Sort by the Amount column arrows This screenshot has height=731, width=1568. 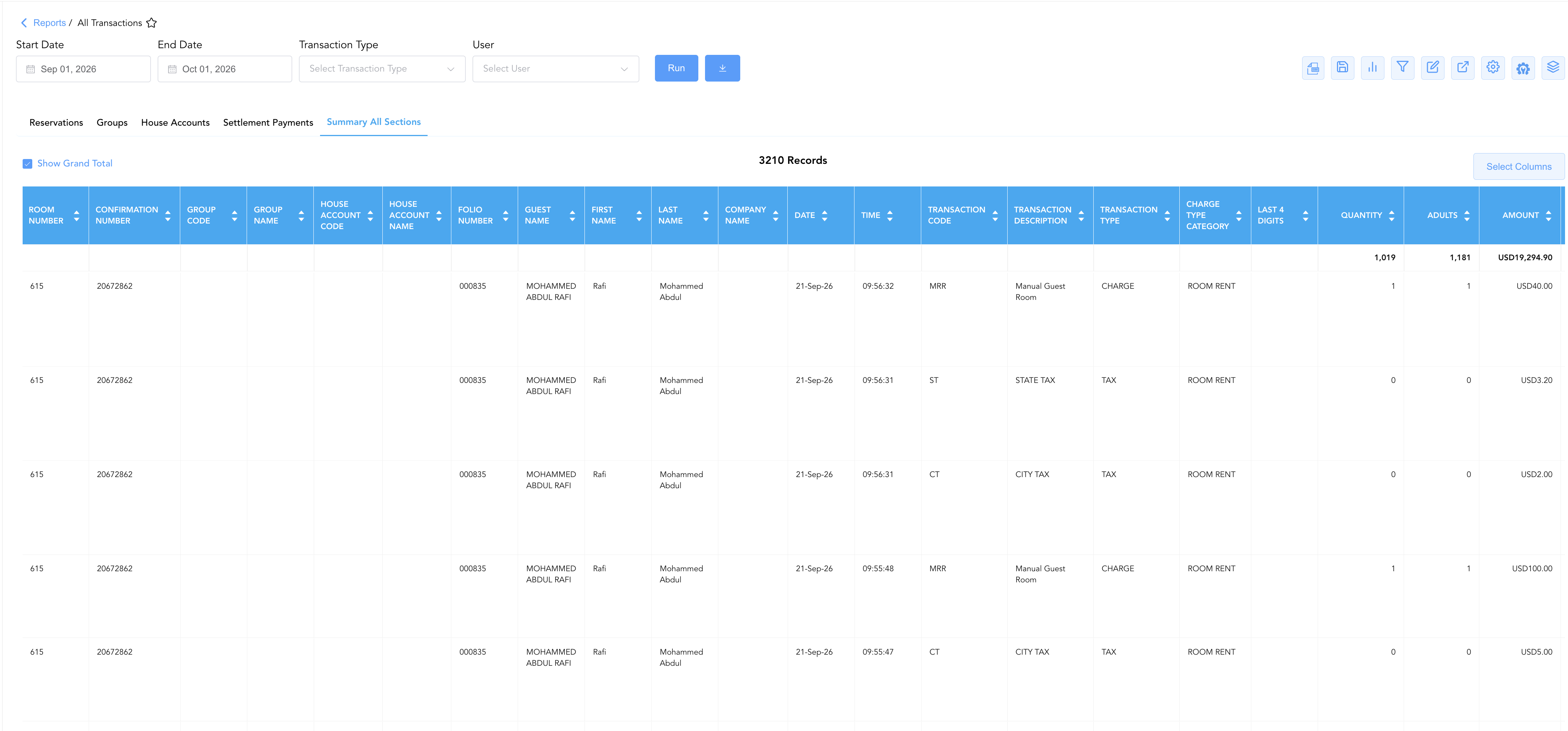click(x=1548, y=215)
